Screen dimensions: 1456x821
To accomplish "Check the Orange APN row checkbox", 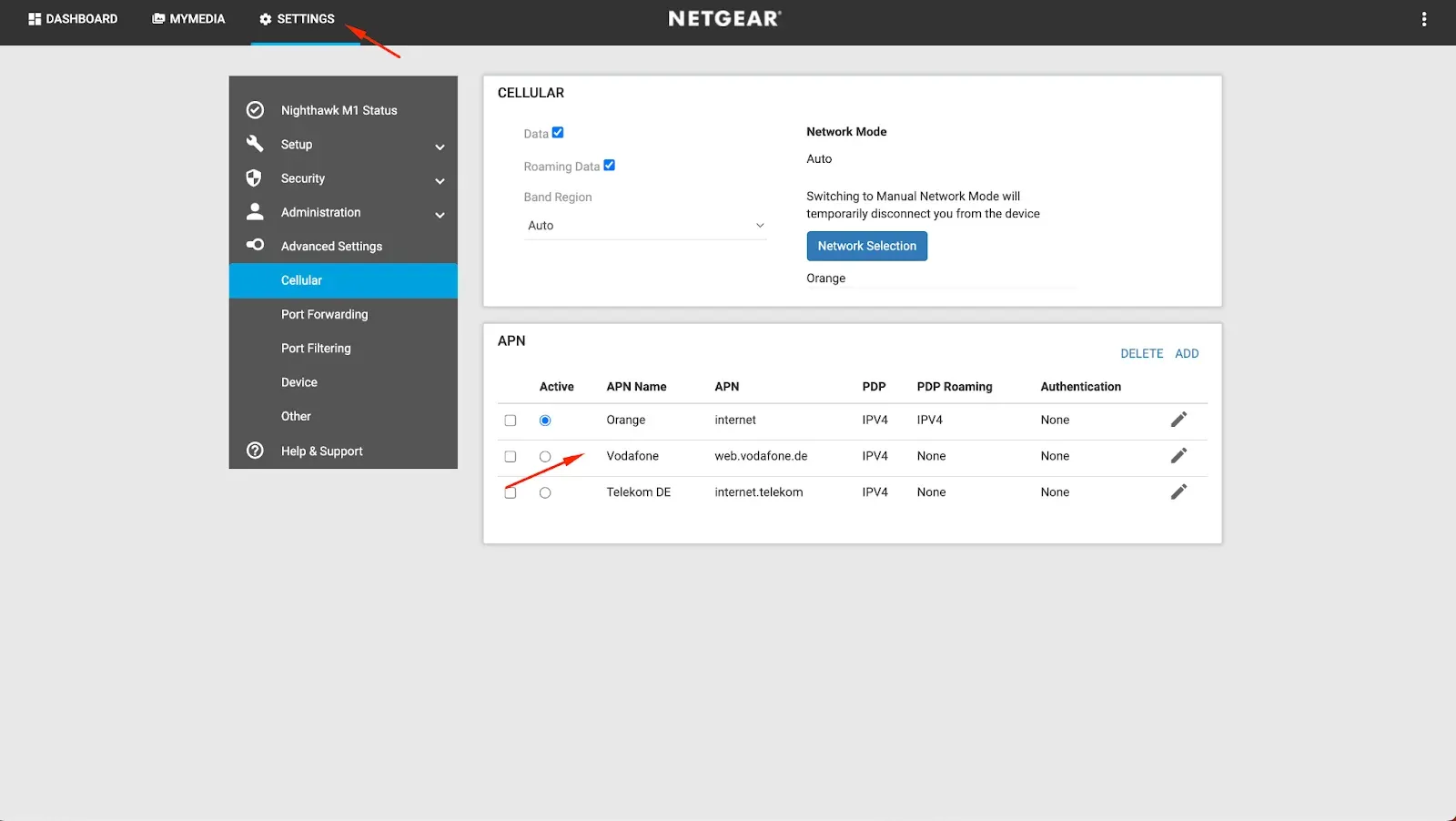I will [x=511, y=421].
